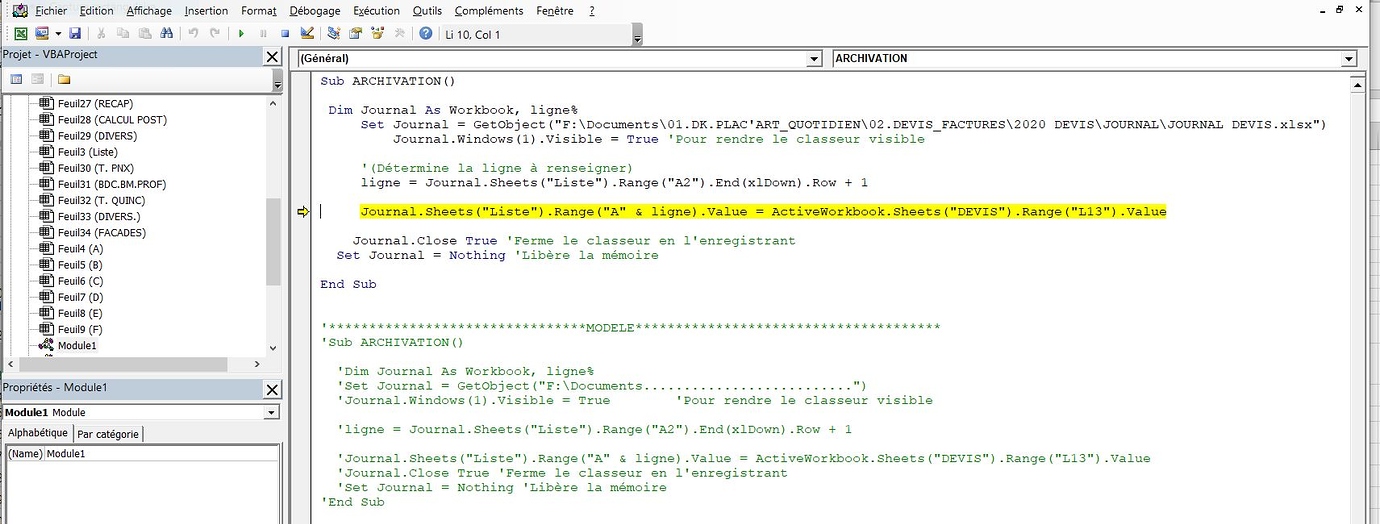Click project tree scroll down arrow

(274, 347)
